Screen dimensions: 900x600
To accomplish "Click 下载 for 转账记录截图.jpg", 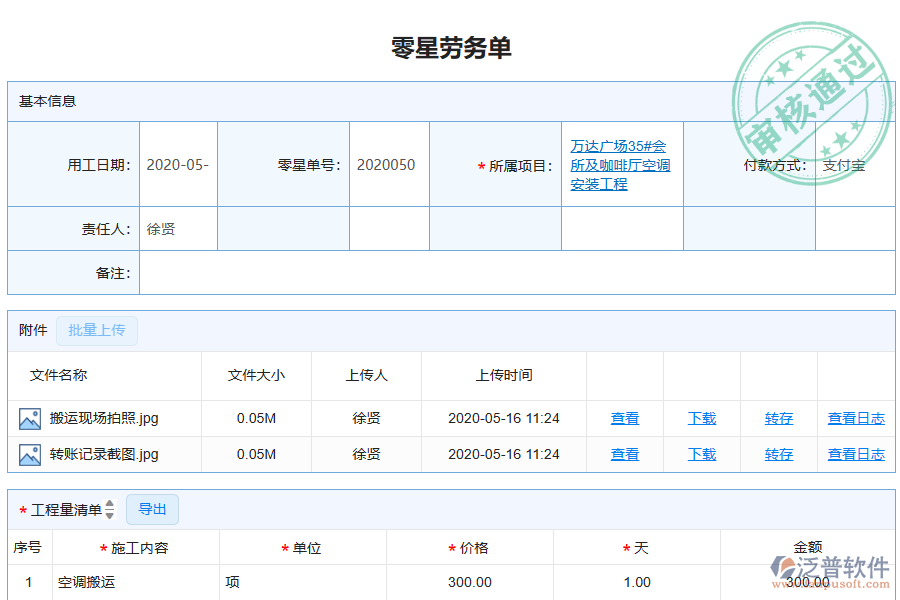I will pyautogui.click(x=701, y=454).
